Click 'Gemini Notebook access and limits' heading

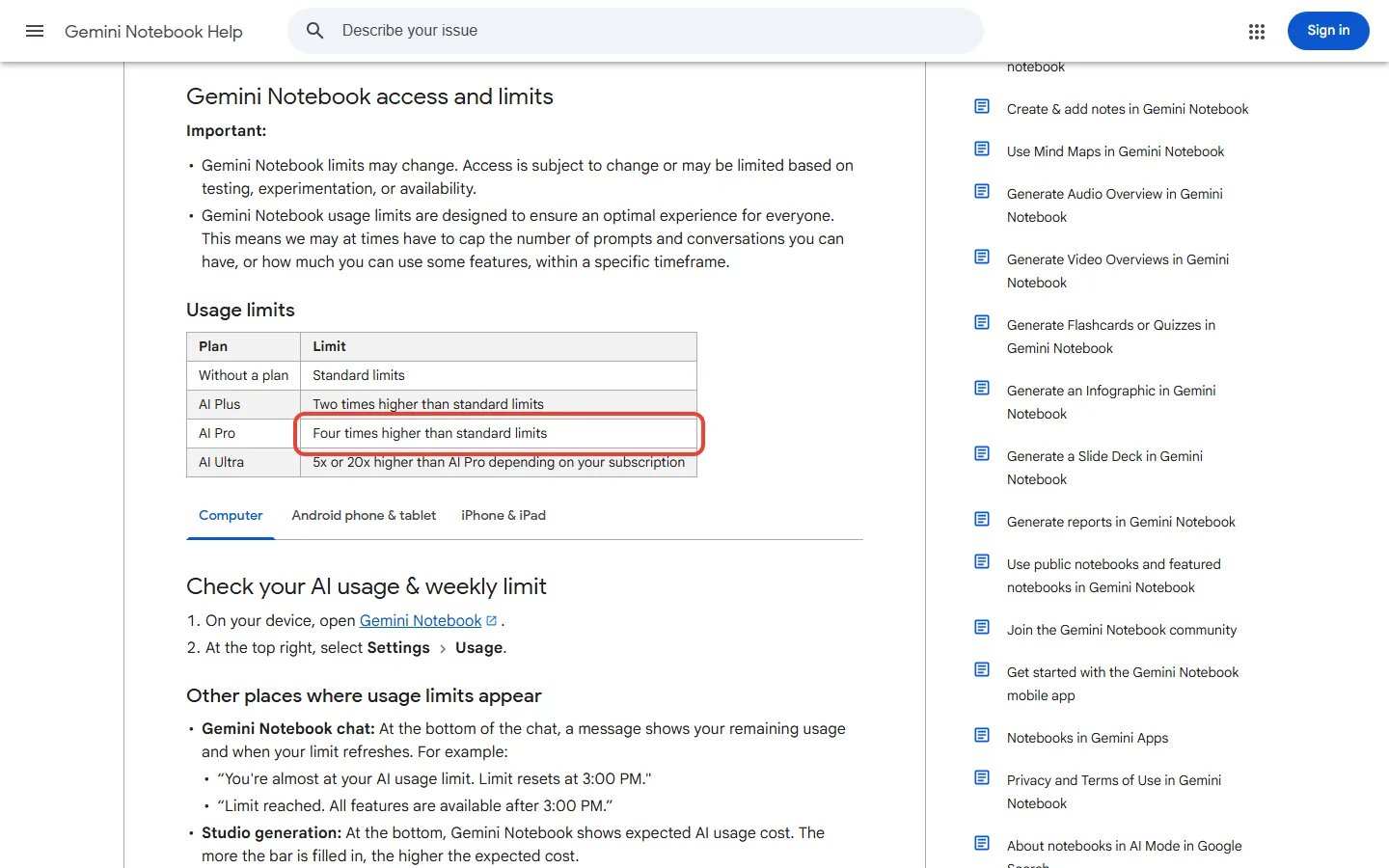point(369,96)
